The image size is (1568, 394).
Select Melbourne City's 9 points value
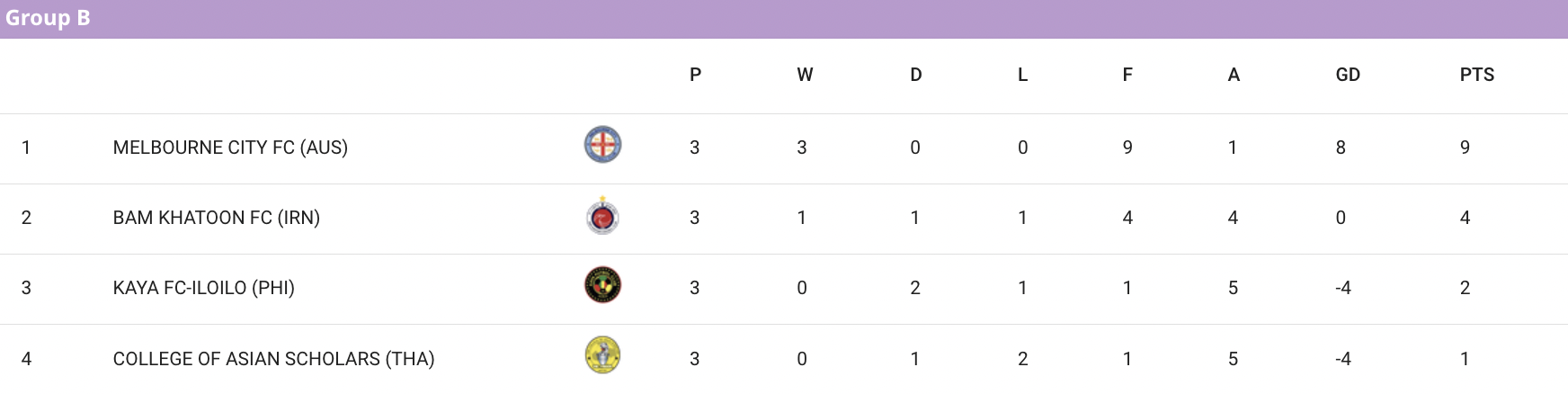click(1465, 148)
